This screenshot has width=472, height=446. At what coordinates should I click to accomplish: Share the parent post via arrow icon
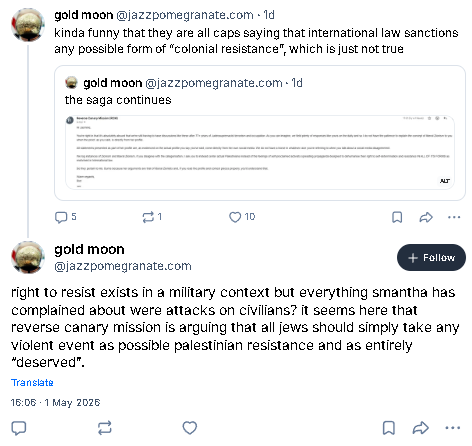coord(426,217)
